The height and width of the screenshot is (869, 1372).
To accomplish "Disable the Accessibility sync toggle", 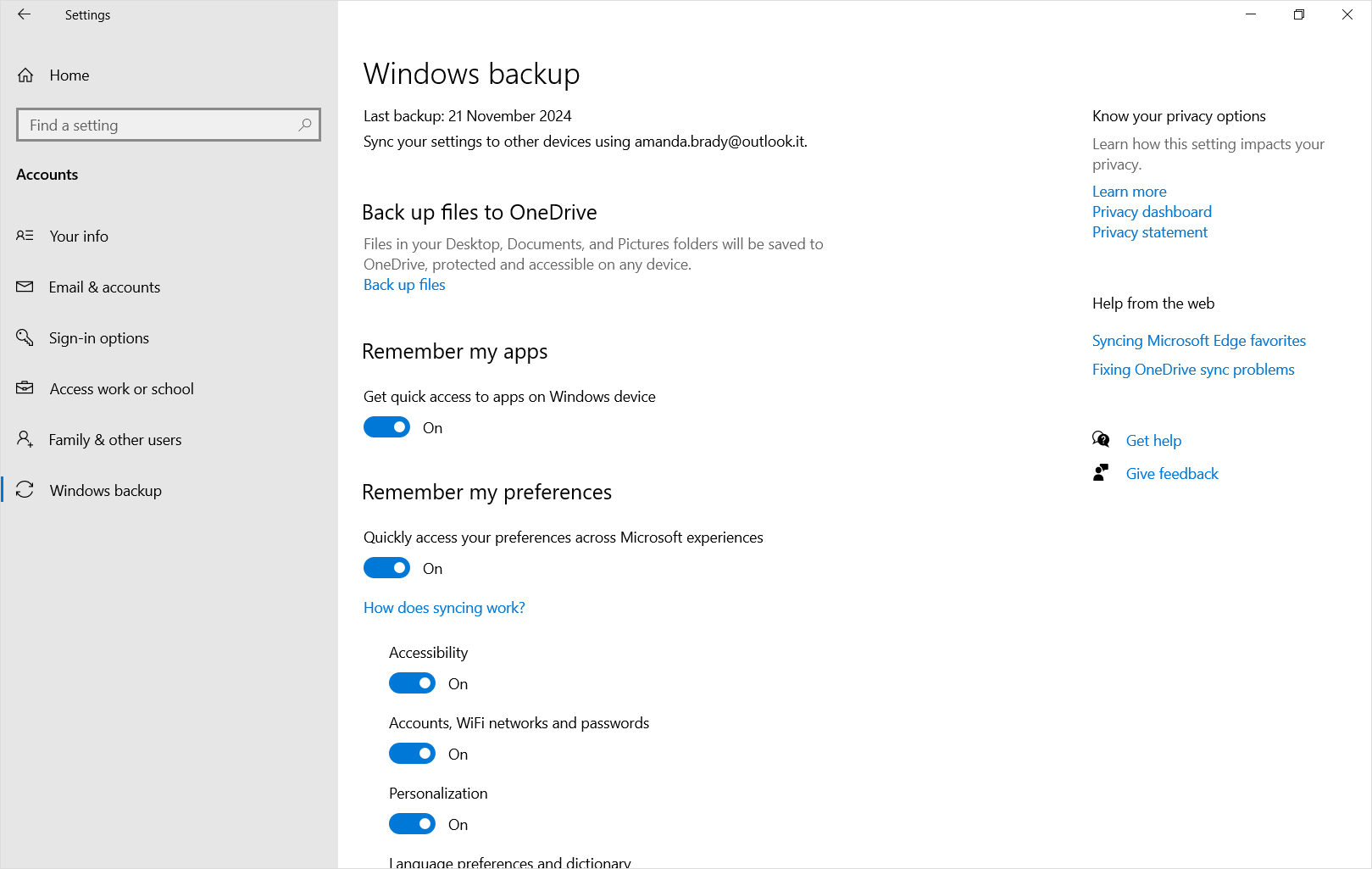I will (x=412, y=682).
